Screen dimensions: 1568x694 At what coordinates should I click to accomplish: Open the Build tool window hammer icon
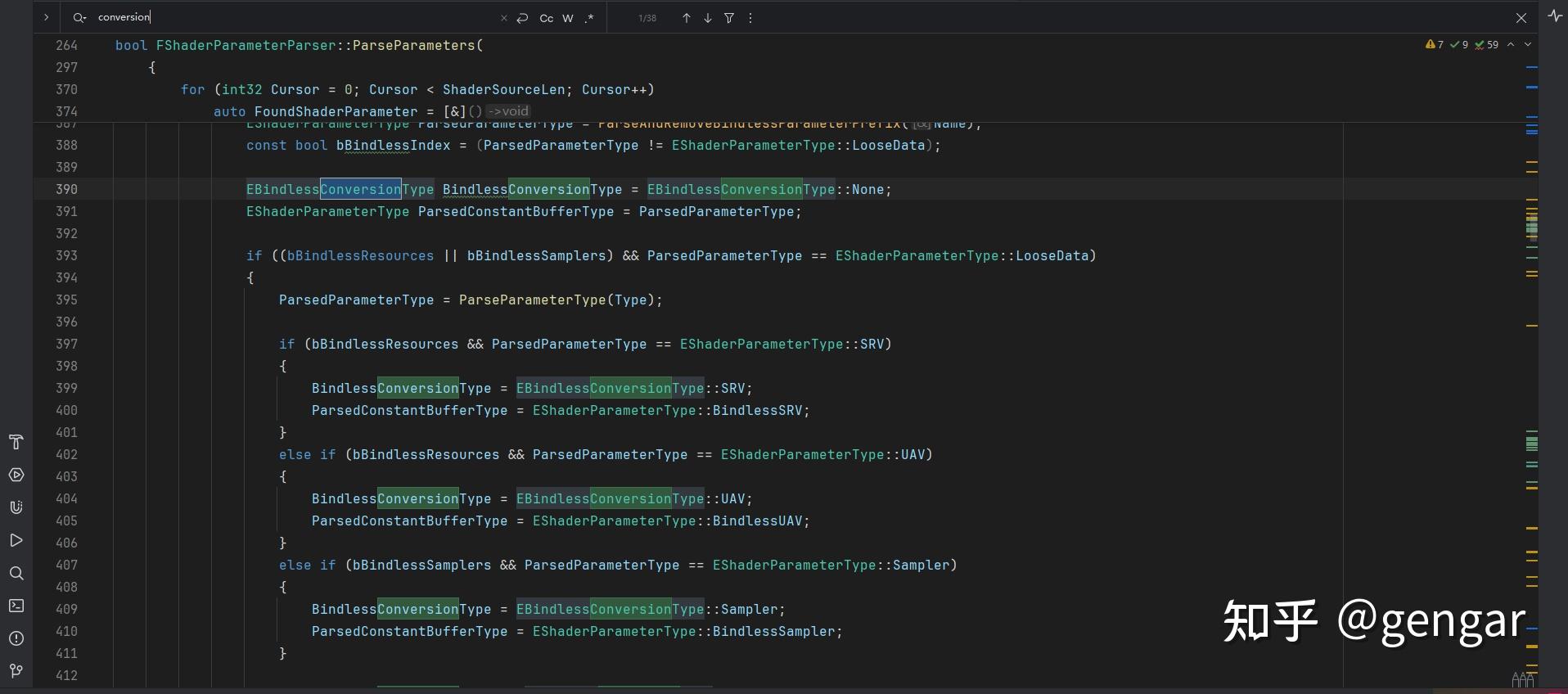16,442
